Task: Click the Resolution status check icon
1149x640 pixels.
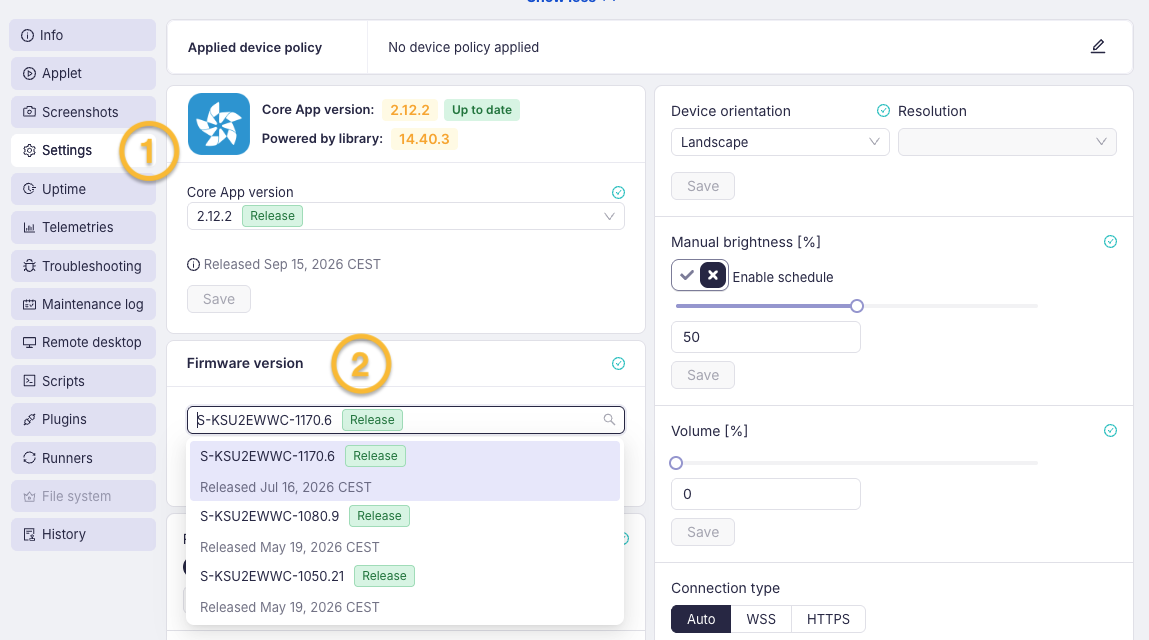Action: point(884,111)
